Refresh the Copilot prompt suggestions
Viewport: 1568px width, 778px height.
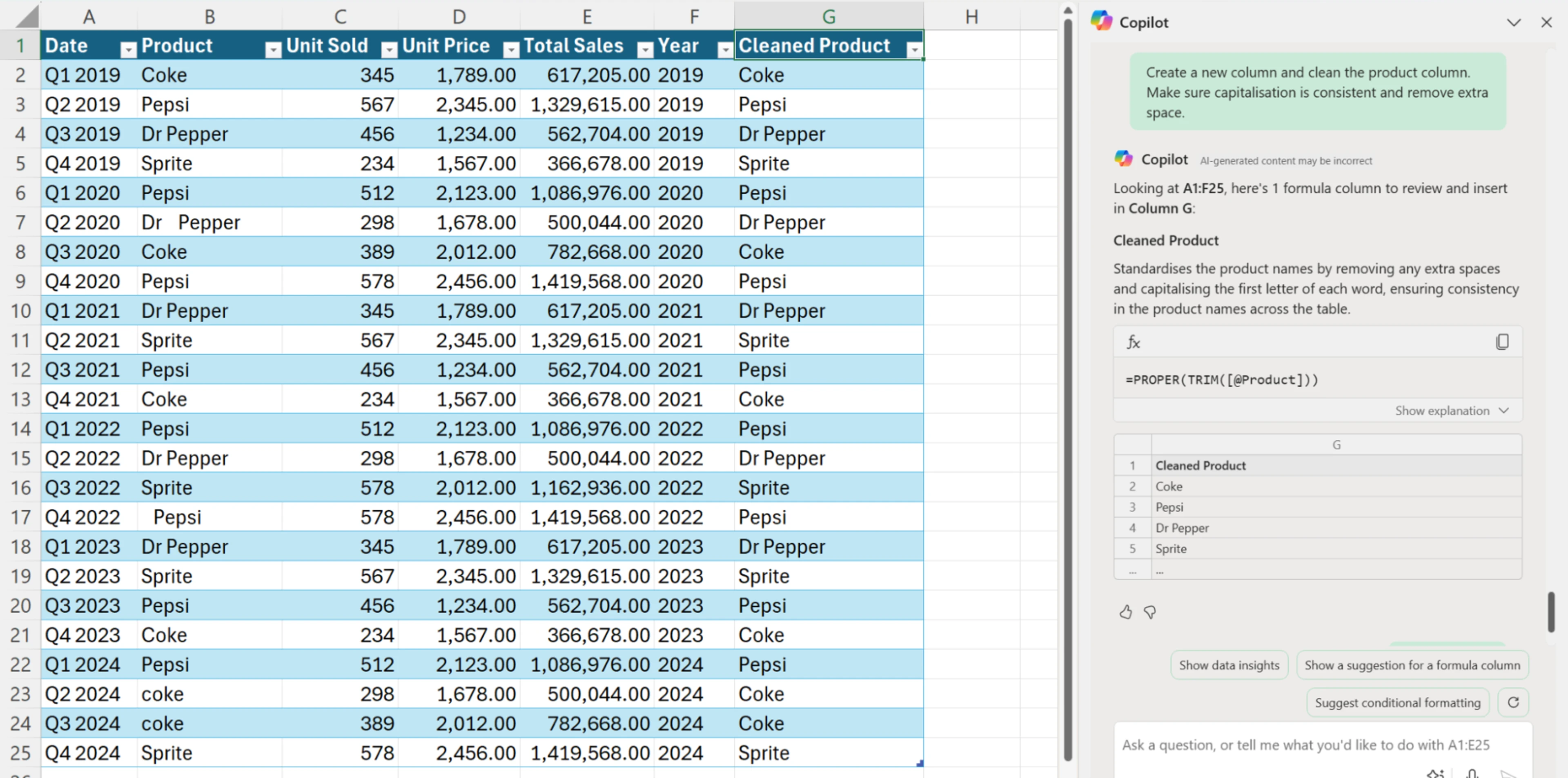tap(1512, 702)
